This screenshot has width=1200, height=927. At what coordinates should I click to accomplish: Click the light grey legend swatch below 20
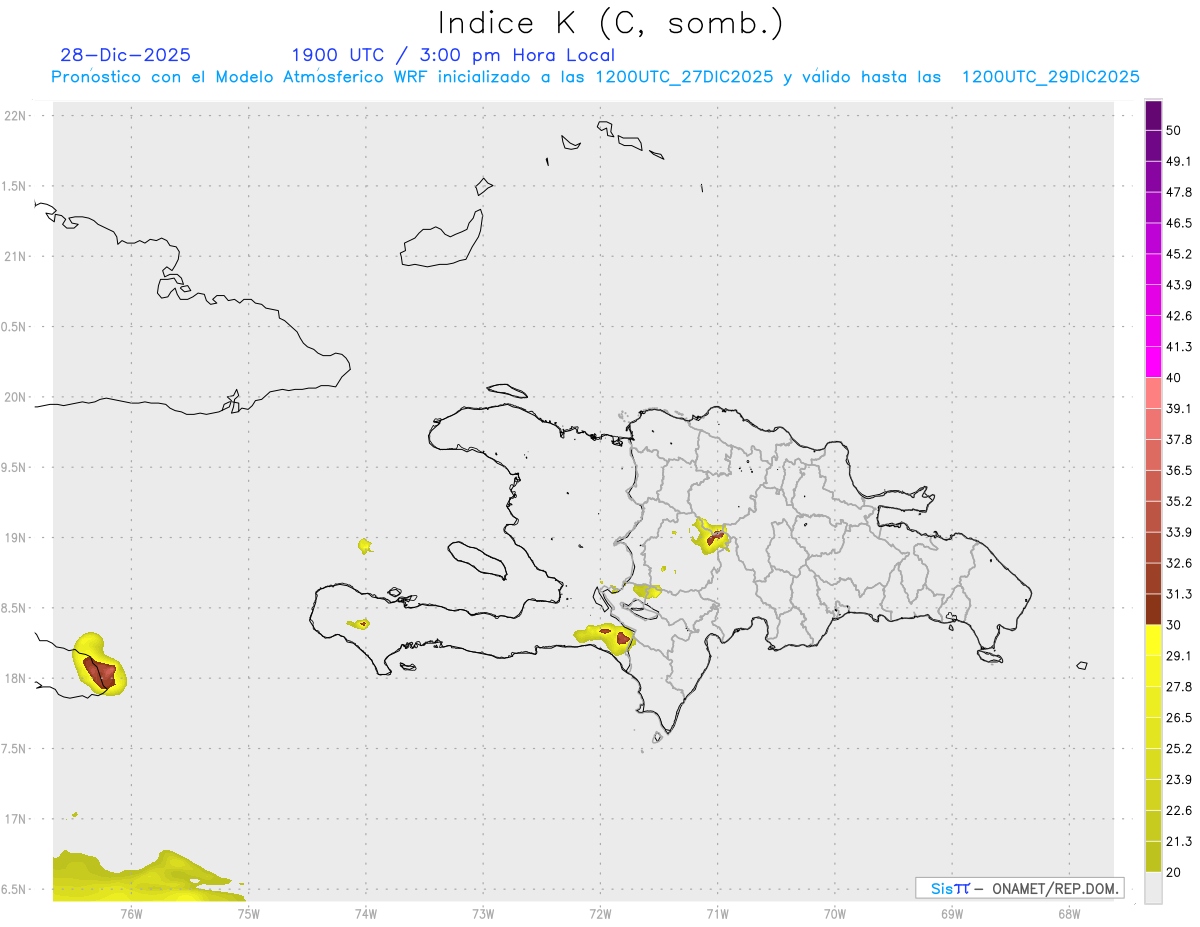pyautogui.click(x=1153, y=888)
